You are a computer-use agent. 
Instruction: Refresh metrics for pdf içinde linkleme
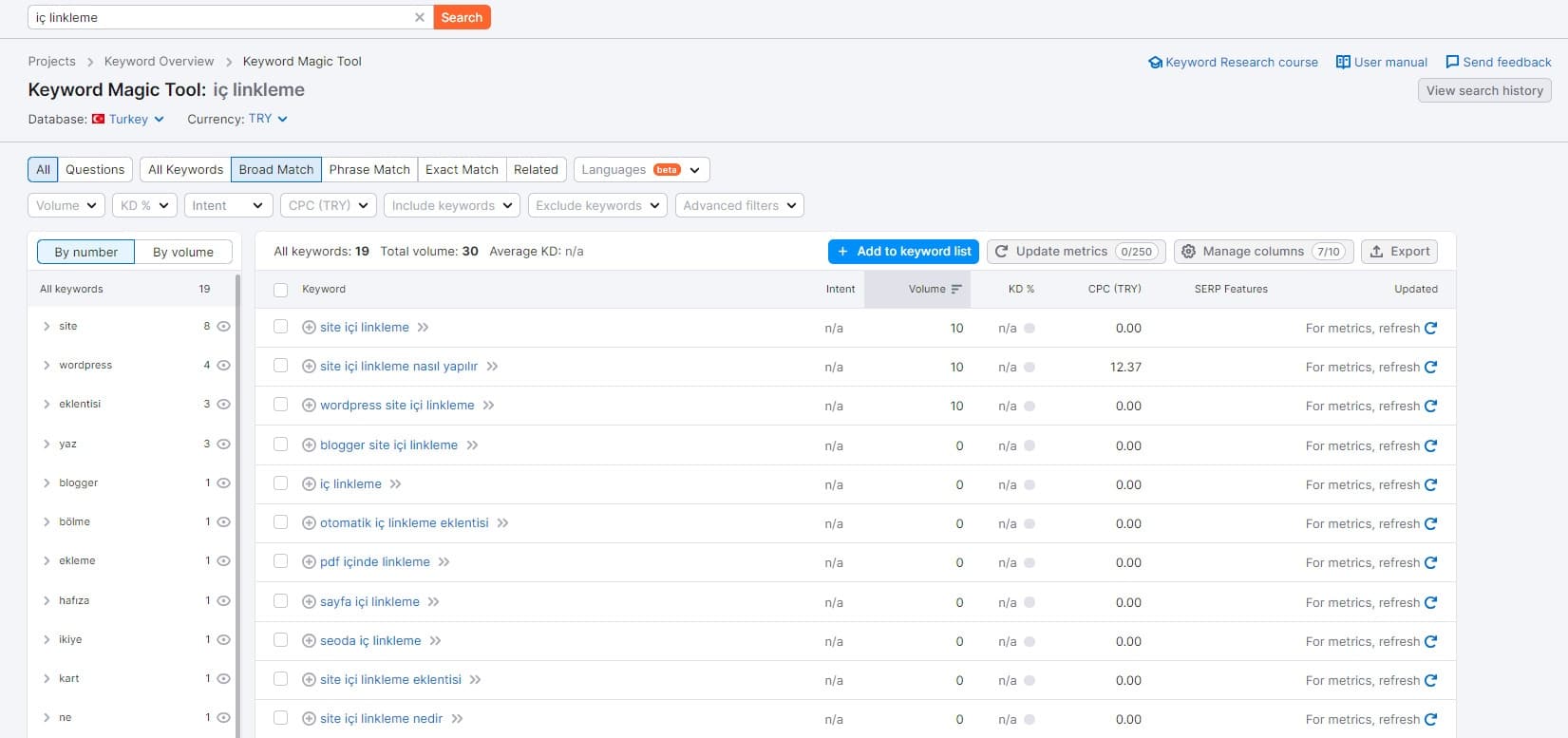[1430, 562]
